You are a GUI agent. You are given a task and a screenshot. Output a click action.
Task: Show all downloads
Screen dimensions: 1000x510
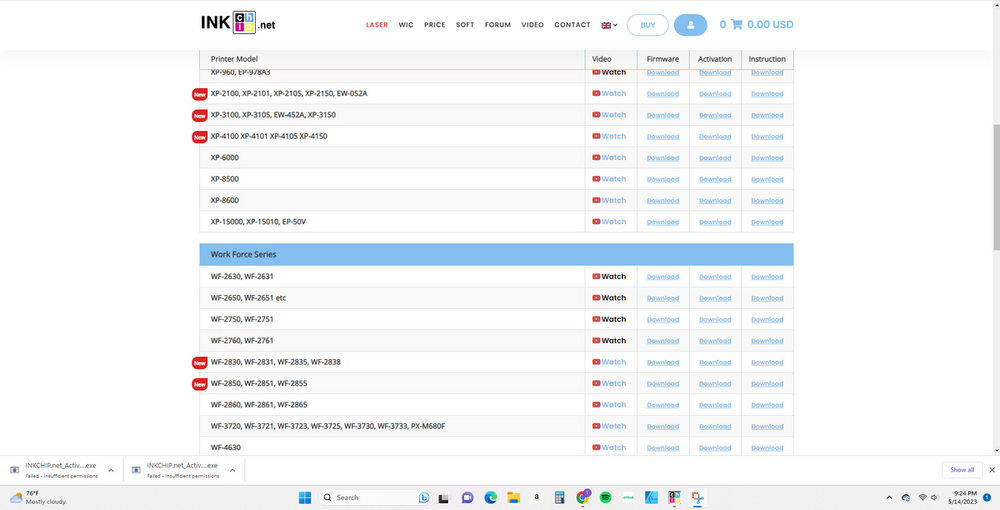pyautogui.click(x=962, y=470)
